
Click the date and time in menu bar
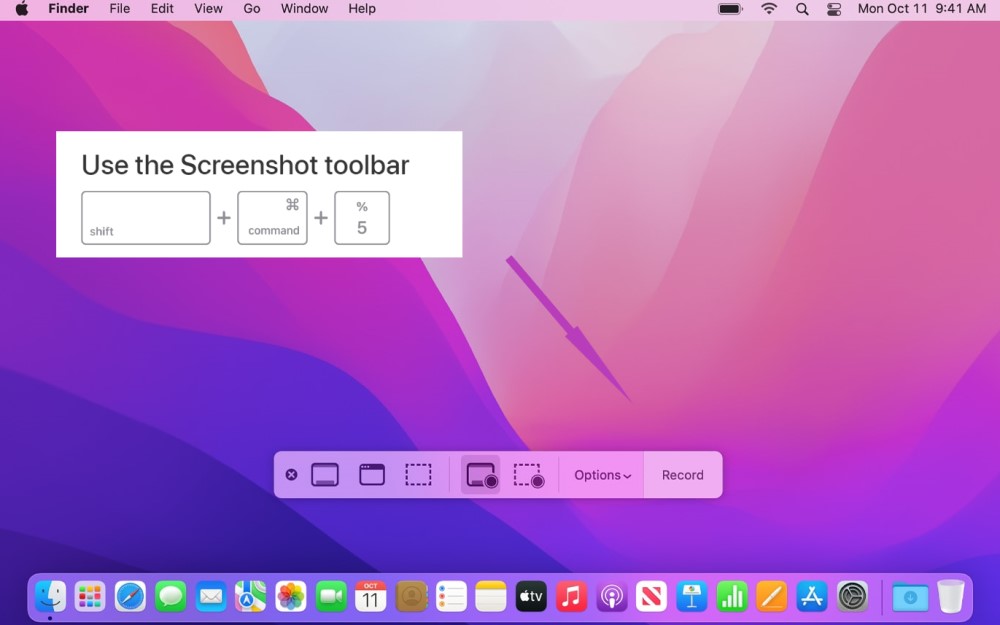[x=922, y=9]
